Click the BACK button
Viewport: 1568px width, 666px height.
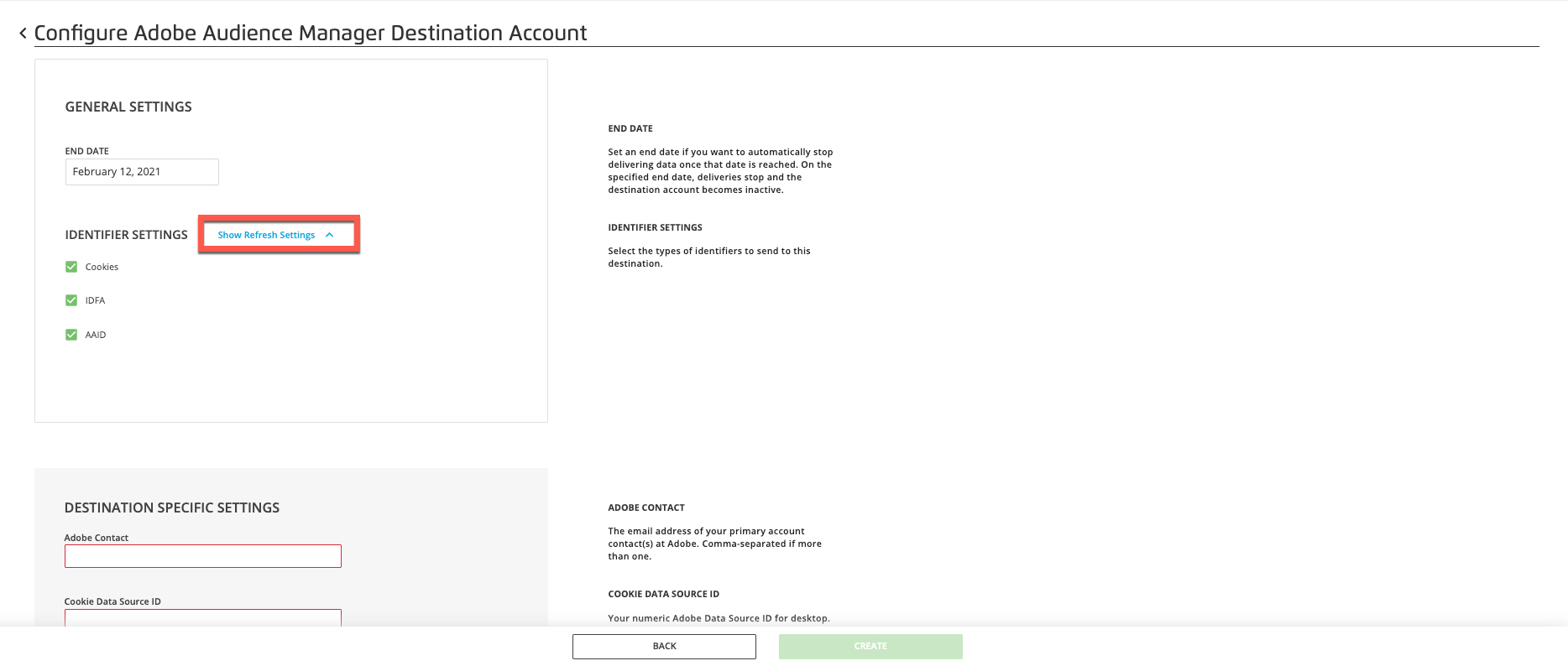point(664,647)
